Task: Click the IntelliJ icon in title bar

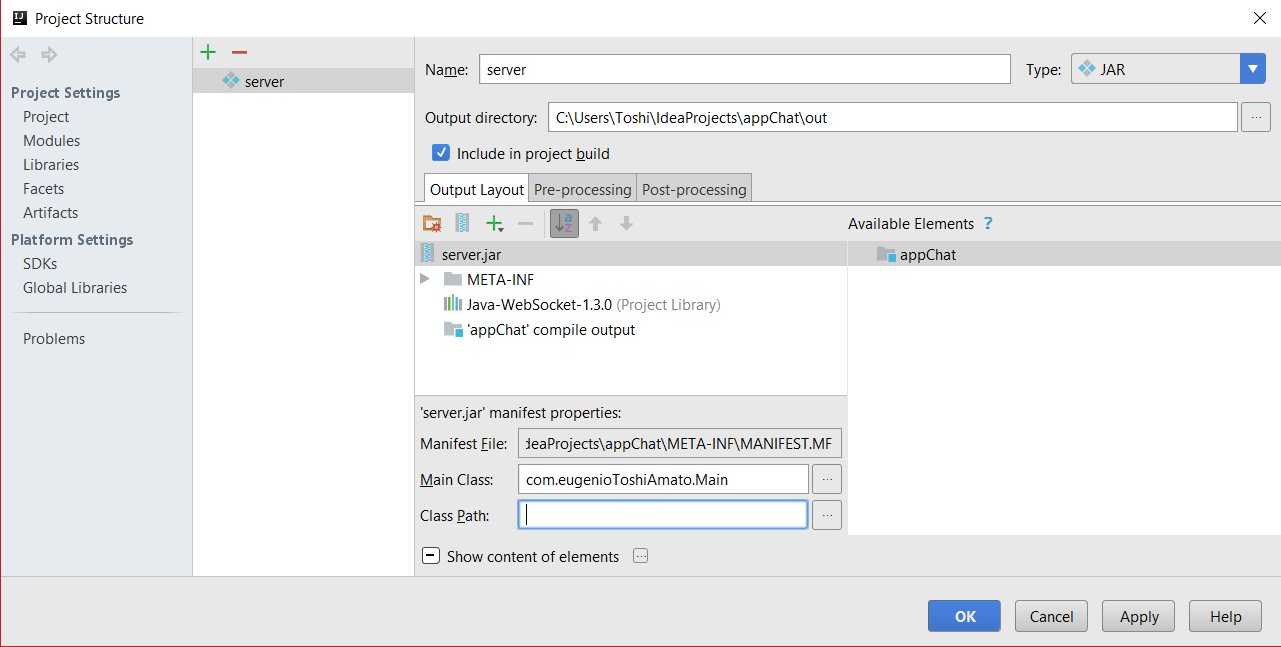Action: pos(19,18)
